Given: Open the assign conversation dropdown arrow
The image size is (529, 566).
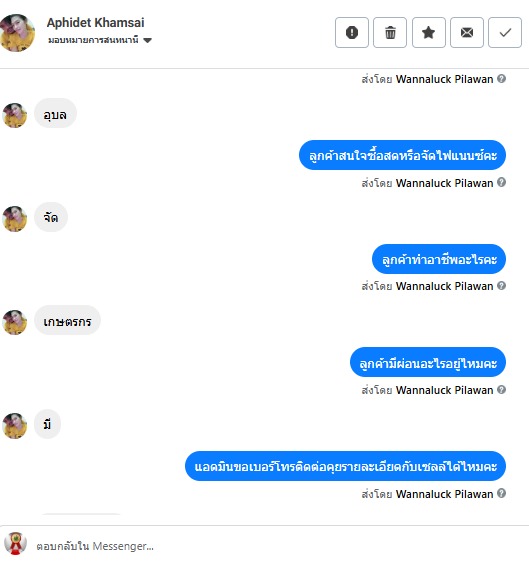Looking at the screenshot, I should pyautogui.click(x=147, y=40).
